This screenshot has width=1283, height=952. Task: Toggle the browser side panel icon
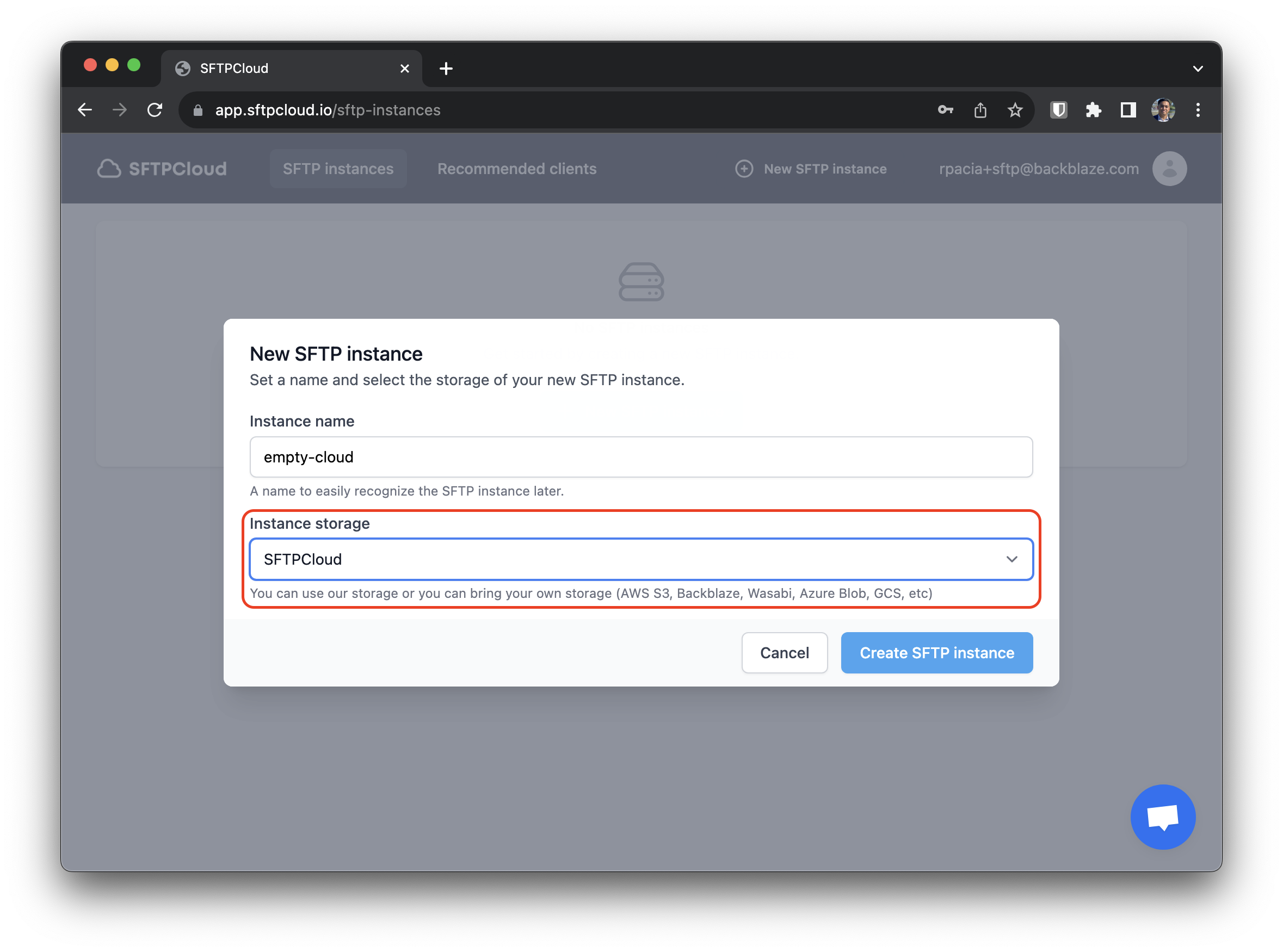[x=1128, y=110]
